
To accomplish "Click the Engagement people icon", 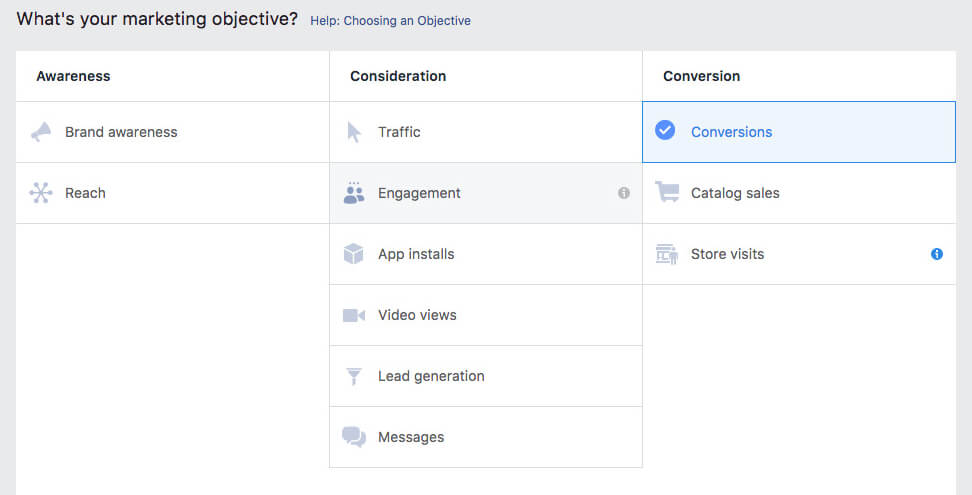I will click(x=354, y=193).
